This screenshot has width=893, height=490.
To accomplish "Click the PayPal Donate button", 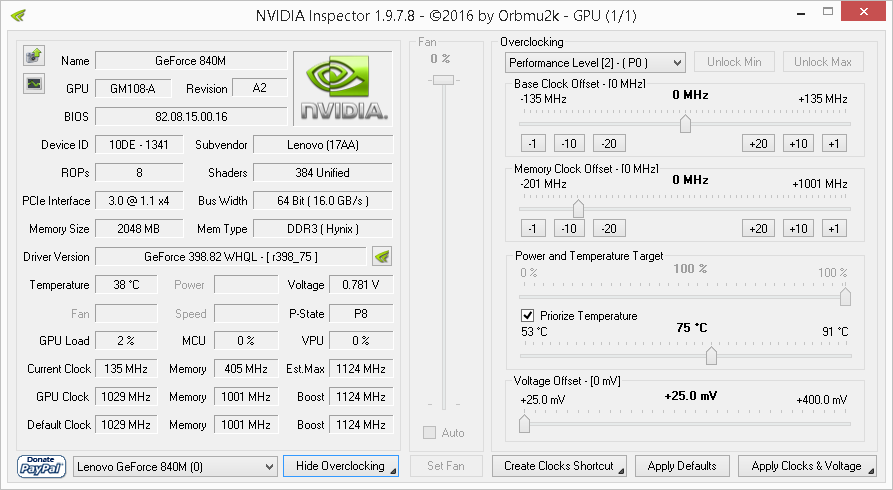I will tap(41, 466).
